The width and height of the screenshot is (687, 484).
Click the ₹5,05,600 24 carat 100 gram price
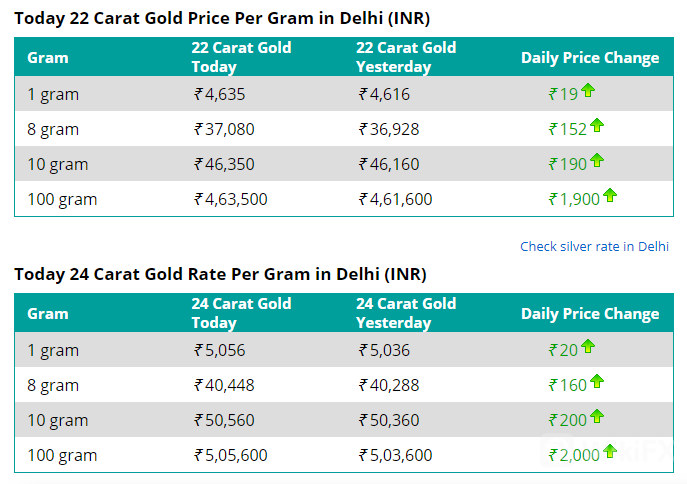(x=231, y=455)
